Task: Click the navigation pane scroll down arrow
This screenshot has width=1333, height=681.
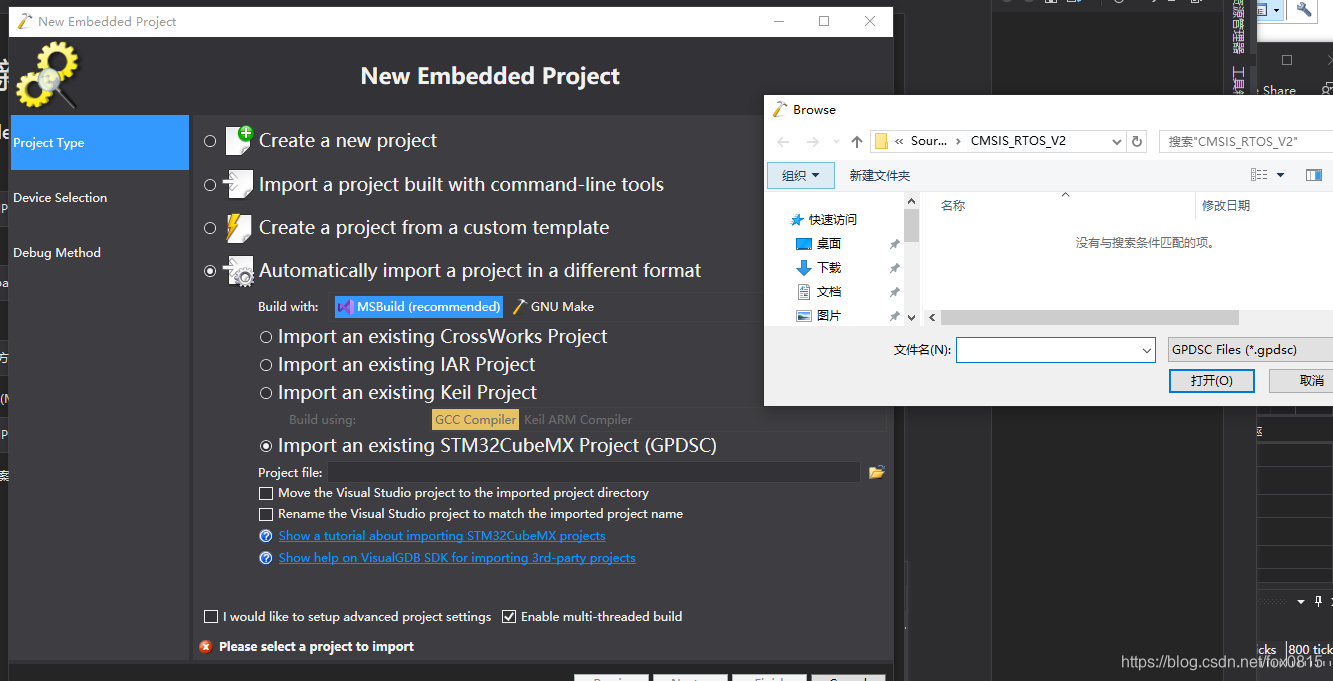Action: (911, 317)
